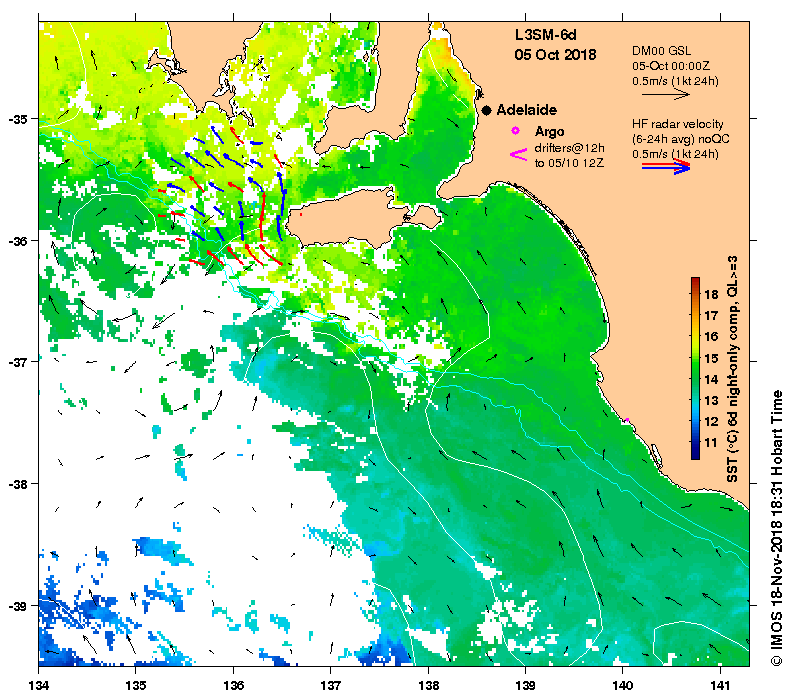791x700 pixels.
Task: Click the latitude label -37
Action: pos(17,362)
